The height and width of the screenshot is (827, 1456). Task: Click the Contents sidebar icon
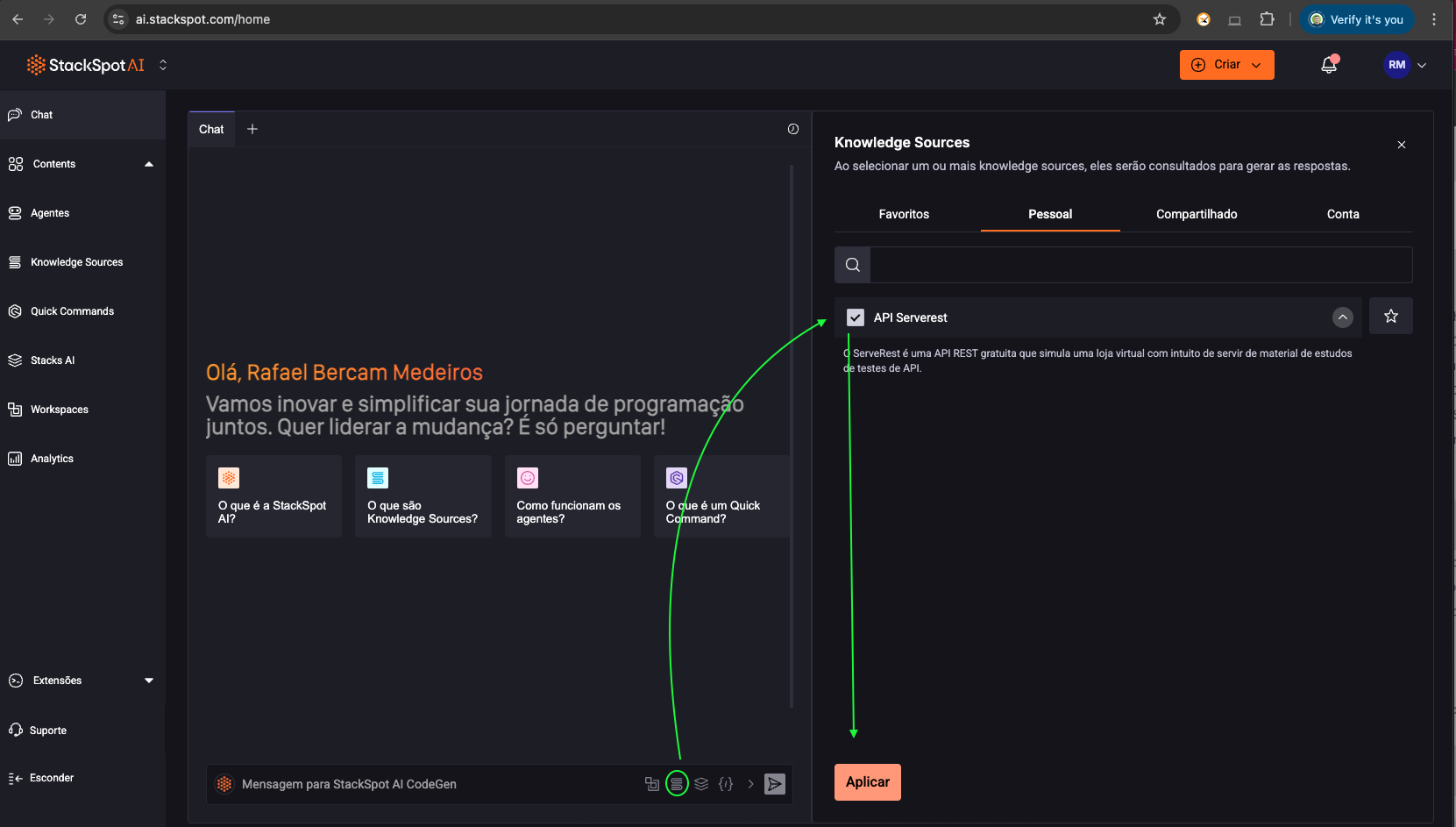pos(16,164)
